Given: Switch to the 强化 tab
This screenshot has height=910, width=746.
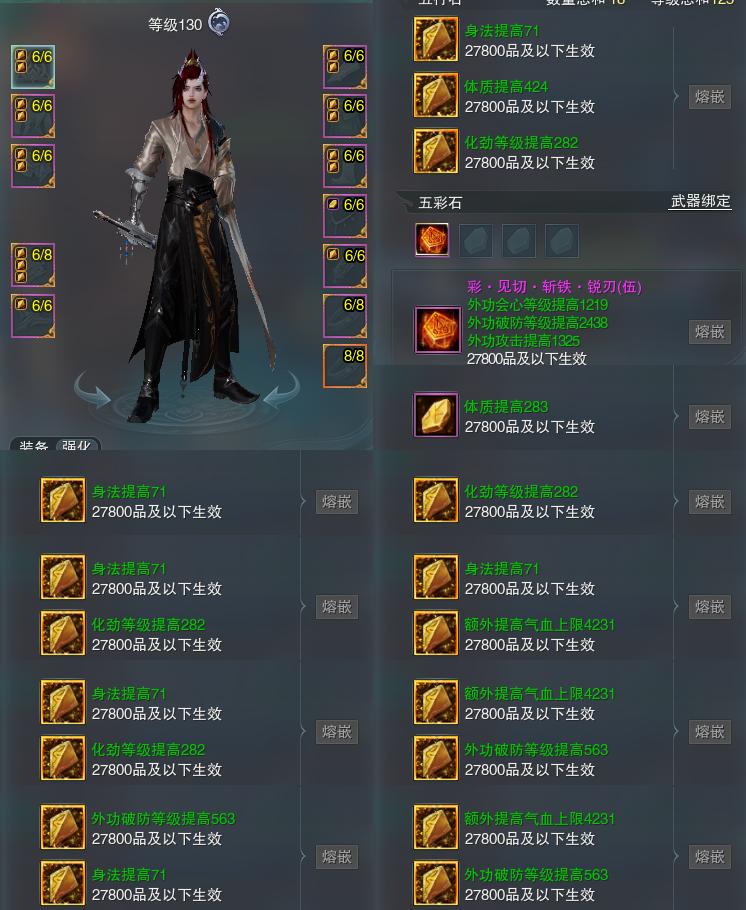Looking at the screenshot, I should [x=78, y=445].
